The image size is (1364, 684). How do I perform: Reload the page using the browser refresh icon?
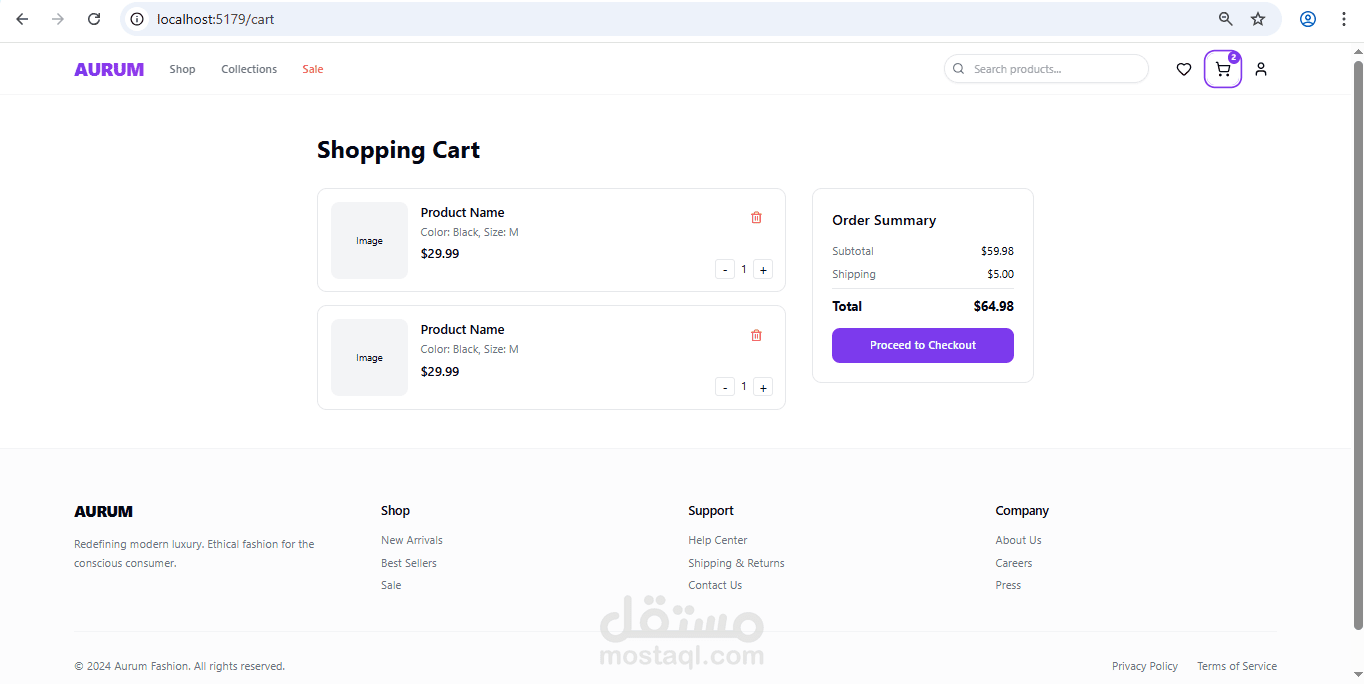[x=94, y=19]
